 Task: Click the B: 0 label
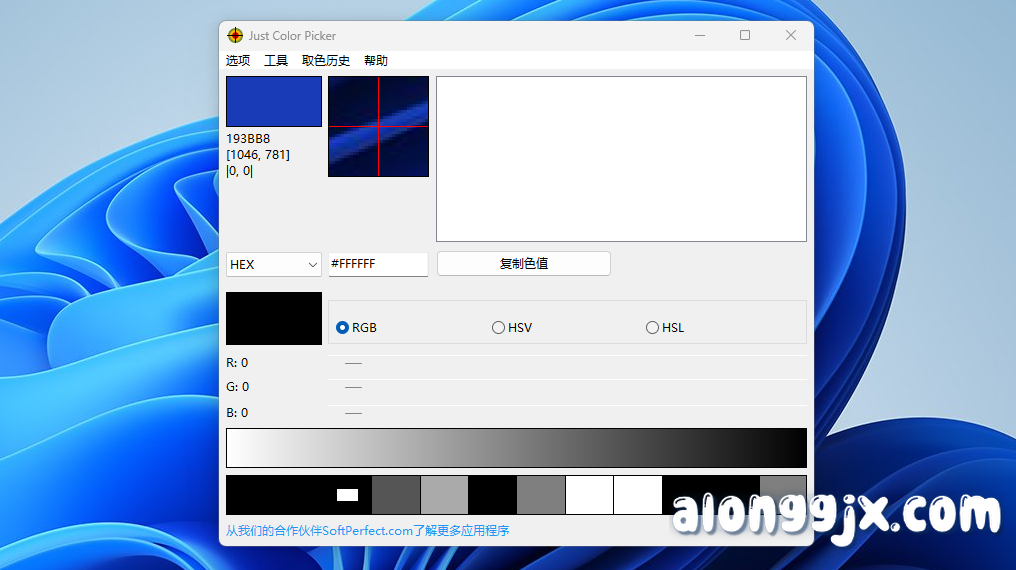[x=237, y=413]
